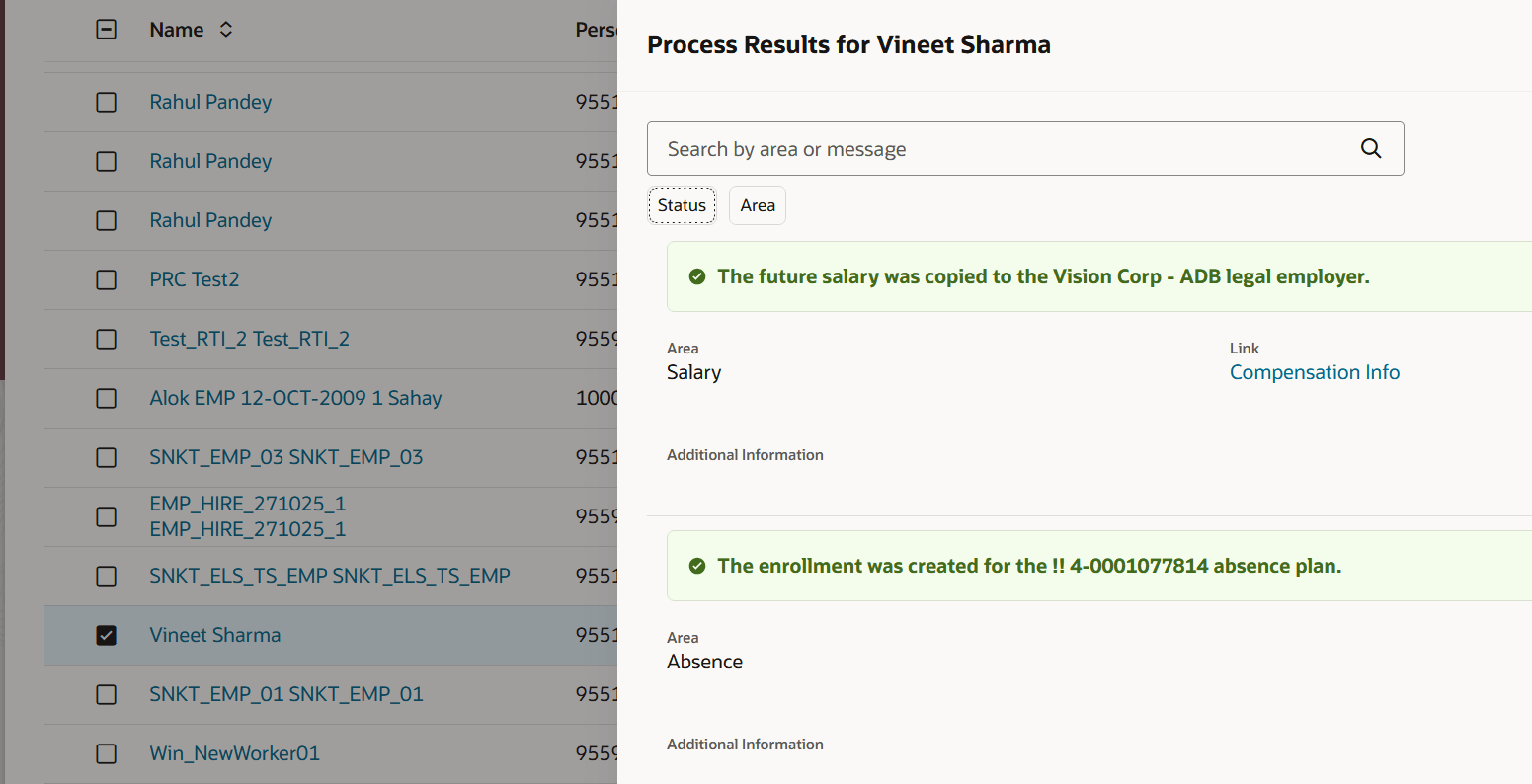Viewport: 1532px width, 784px height.
Task: Open the PRC Test2 record
Action: pyautogui.click(x=194, y=279)
